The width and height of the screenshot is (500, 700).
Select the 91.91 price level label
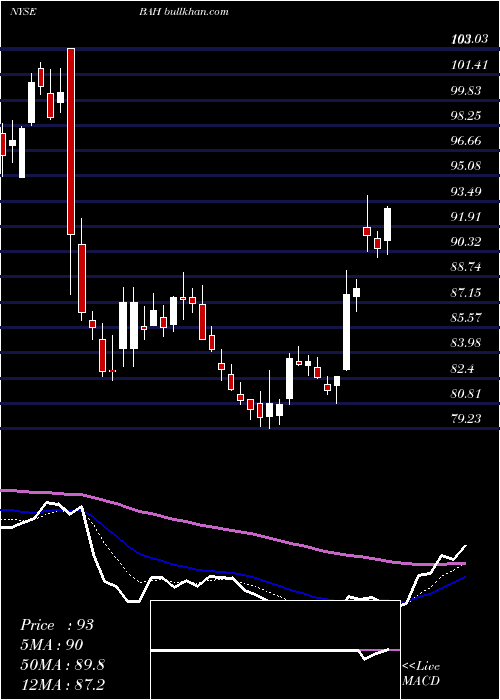point(467,217)
